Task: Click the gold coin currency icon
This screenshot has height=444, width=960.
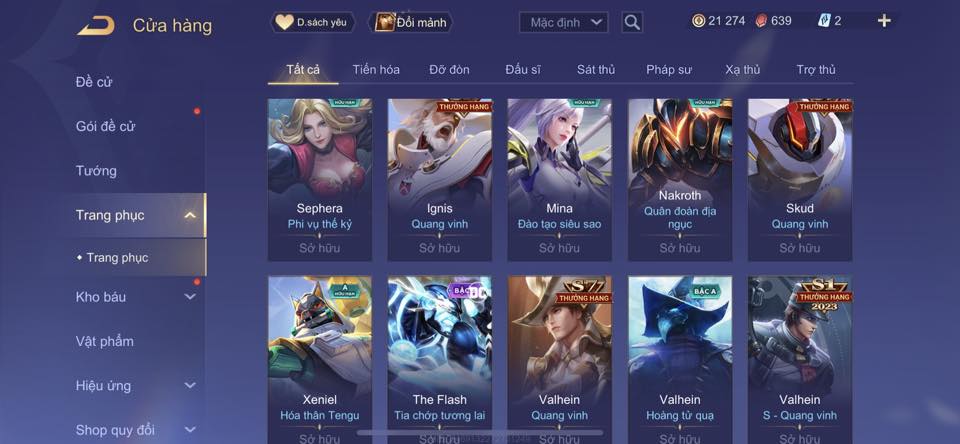Action: point(699,21)
